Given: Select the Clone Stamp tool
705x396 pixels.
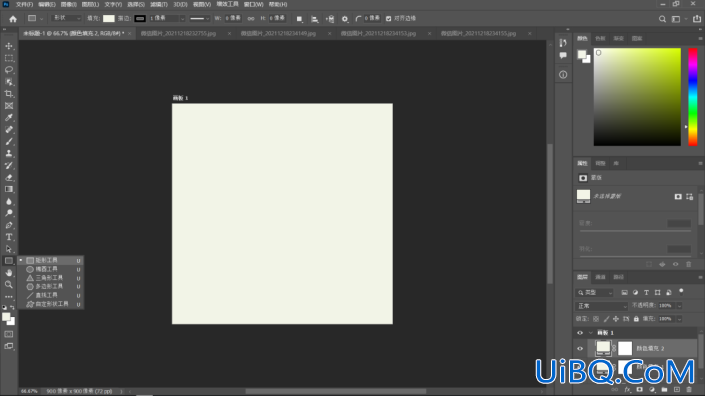Looking at the screenshot, I should tap(9, 153).
